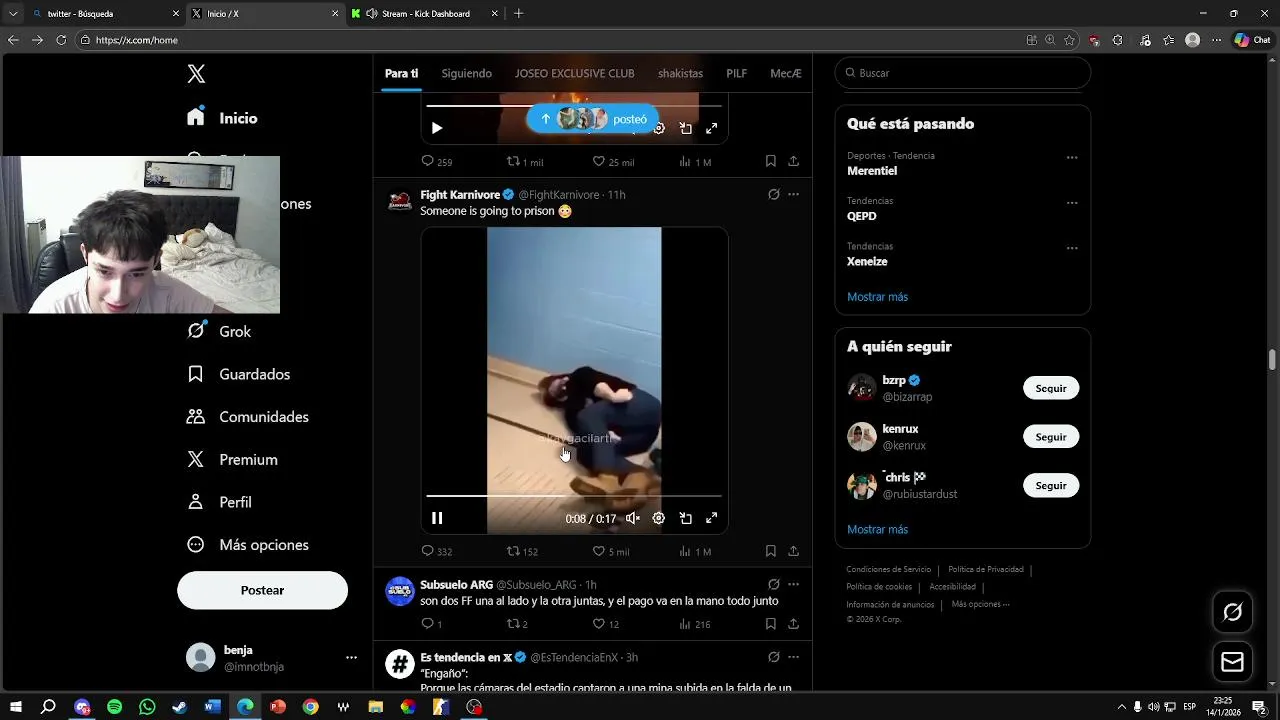Viewport: 1280px width, 720px height.
Task: Open the Premium page
Action: (x=232, y=460)
